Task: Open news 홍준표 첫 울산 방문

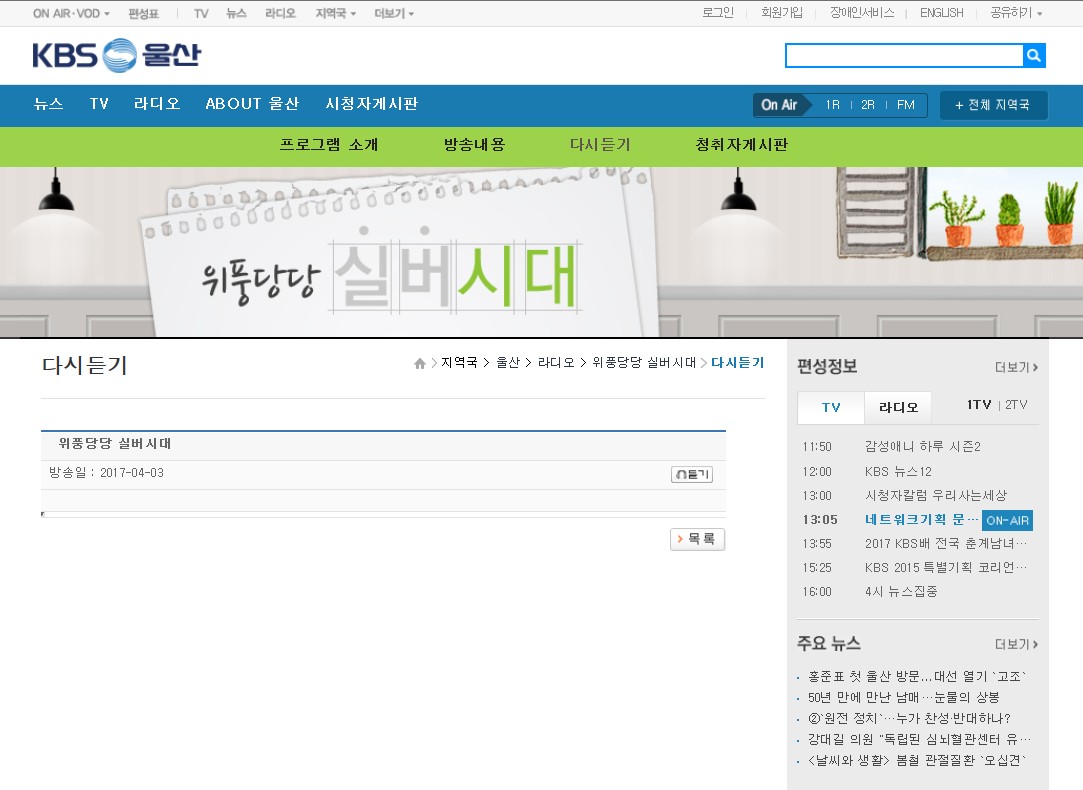Action: [917, 677]
